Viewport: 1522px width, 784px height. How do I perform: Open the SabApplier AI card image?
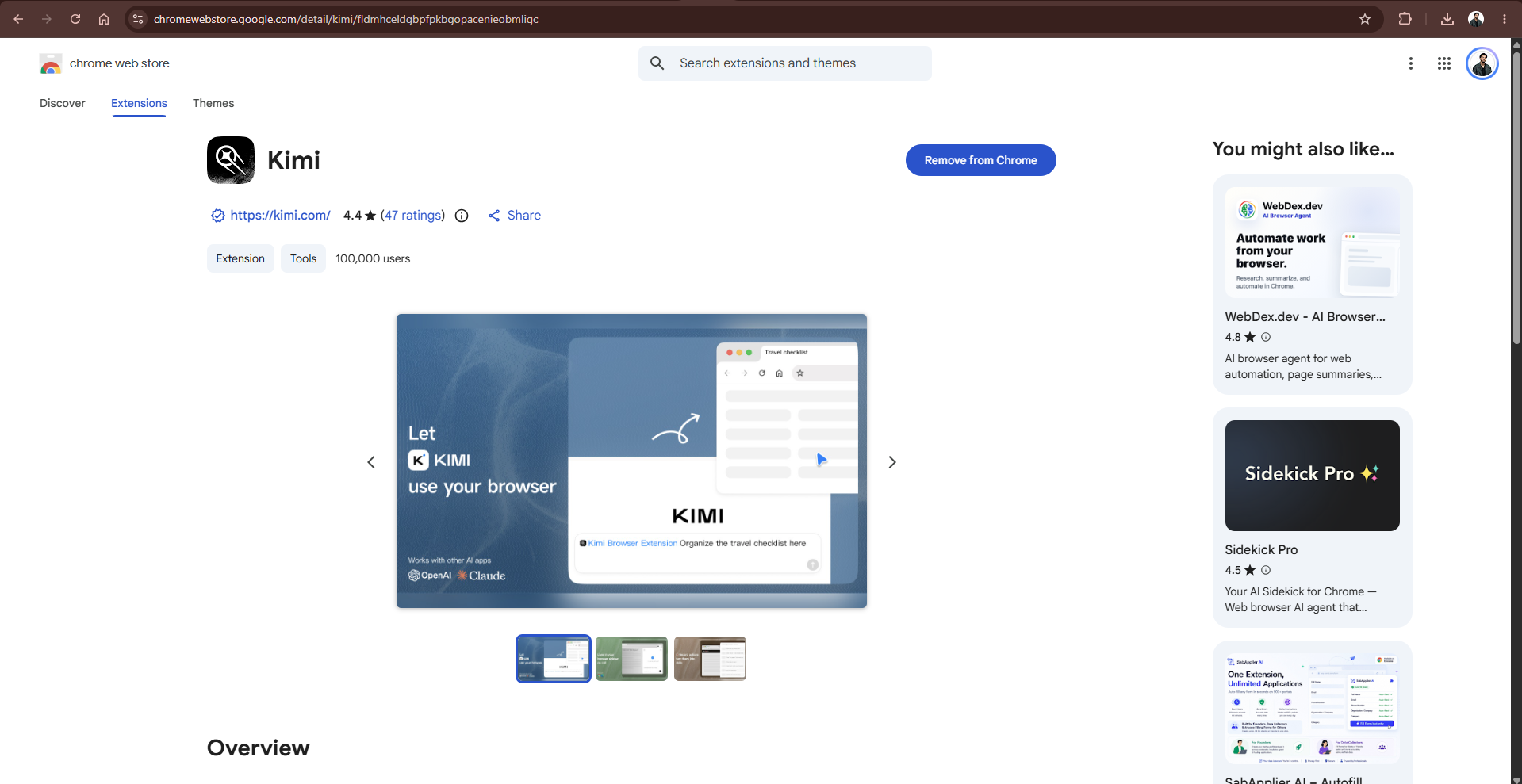point(1312,709)
